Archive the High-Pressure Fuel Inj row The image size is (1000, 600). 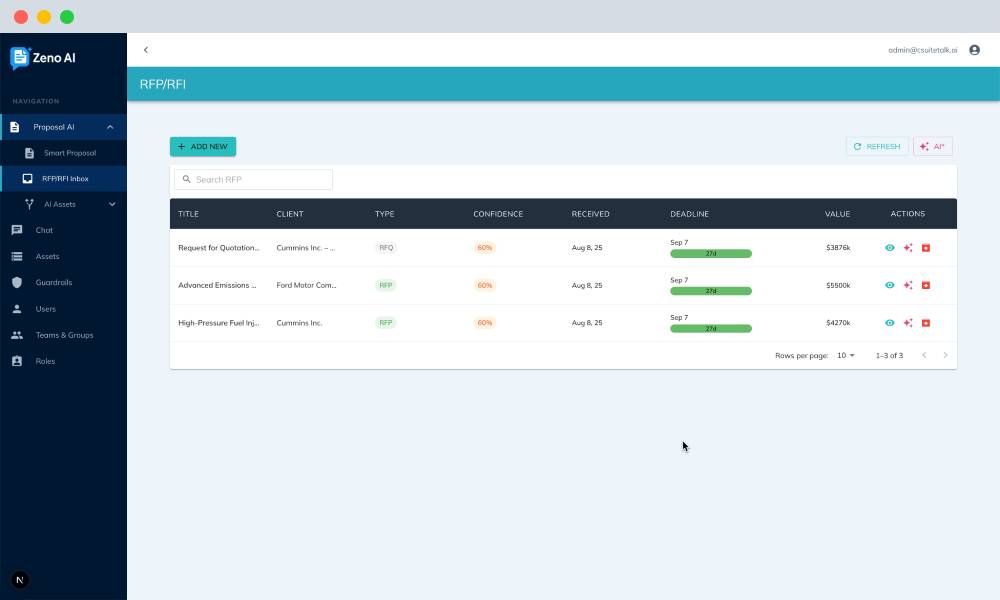(x=926, y=323)
